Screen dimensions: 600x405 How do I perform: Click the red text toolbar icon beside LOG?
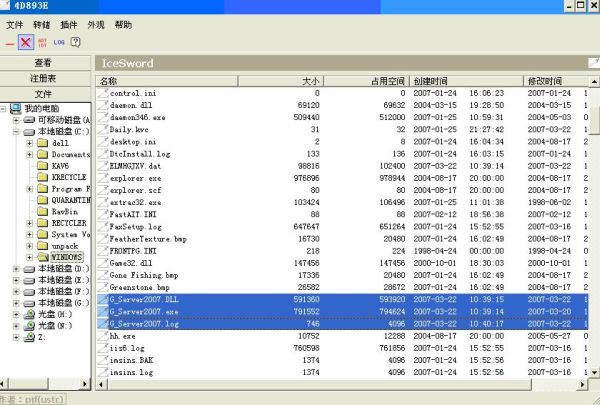(x=42, y=42)
